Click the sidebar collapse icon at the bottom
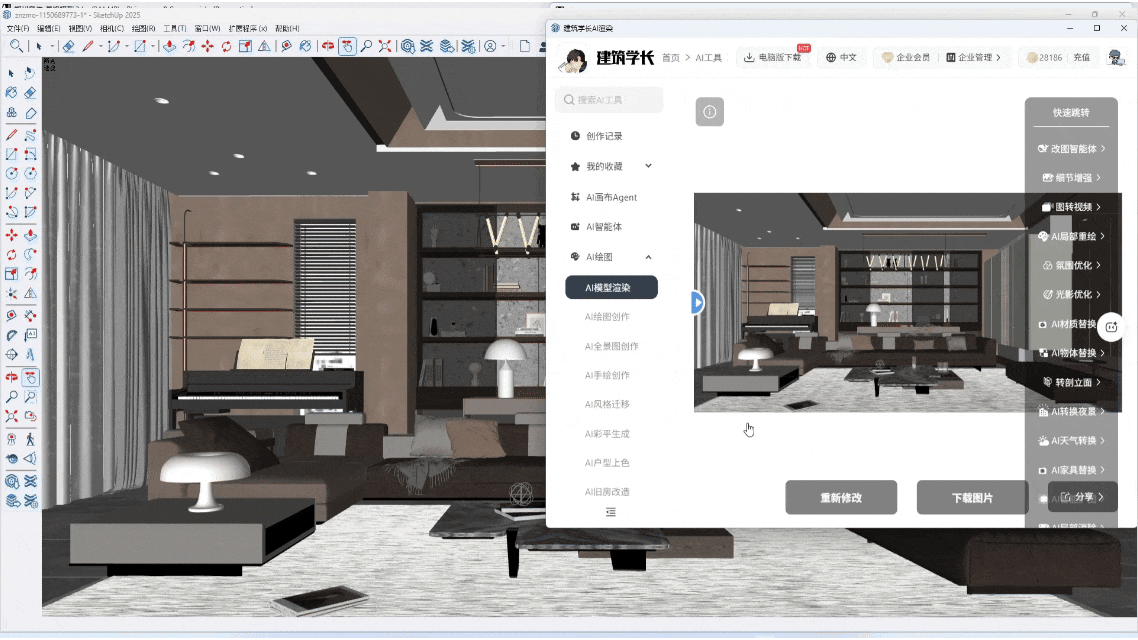The image size is (1138, 640). (611, 512)
